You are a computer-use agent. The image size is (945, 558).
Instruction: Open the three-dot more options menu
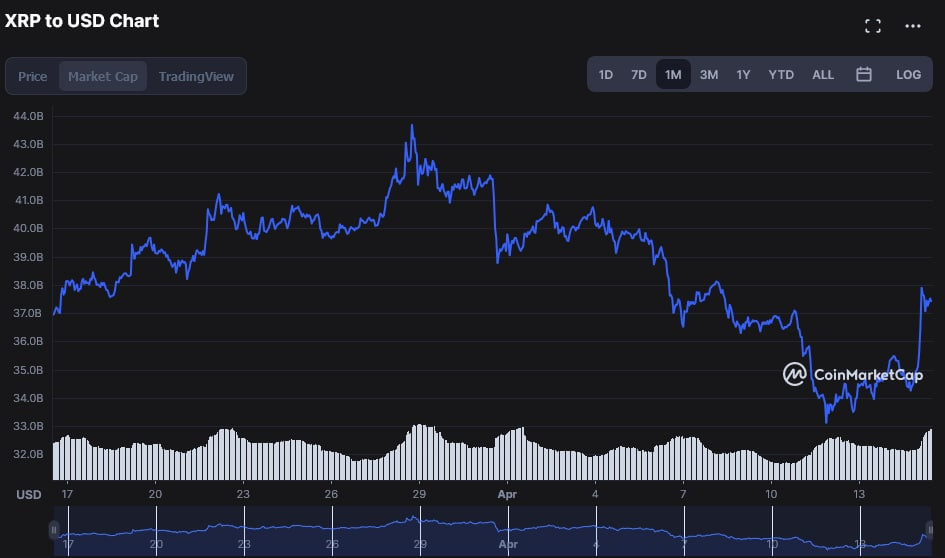[x=912, y=26]
